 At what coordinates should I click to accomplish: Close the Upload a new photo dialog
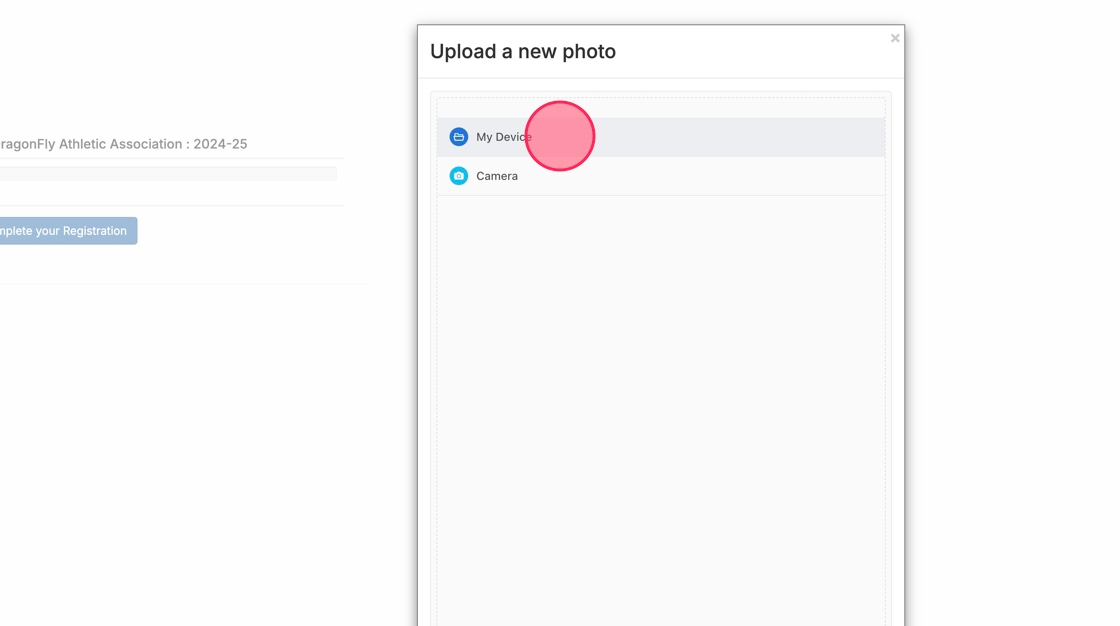click(x=895, y=38)
